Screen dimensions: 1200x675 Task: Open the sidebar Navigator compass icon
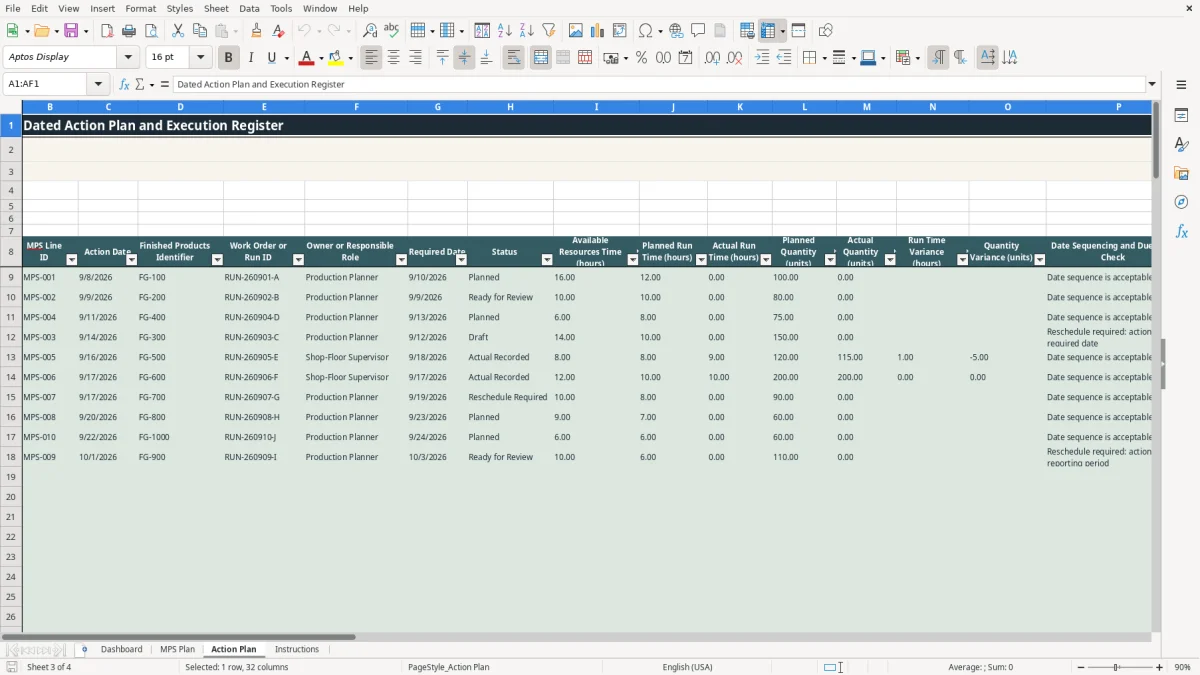pos(1181,202)
